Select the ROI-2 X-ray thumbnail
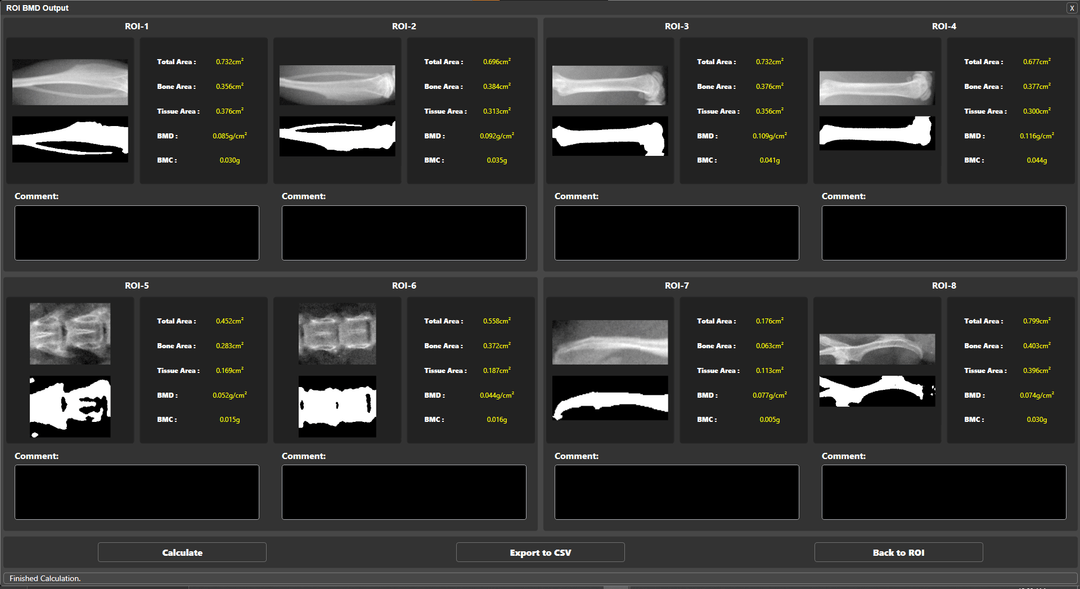1080x589 pixels. [338, 85]
